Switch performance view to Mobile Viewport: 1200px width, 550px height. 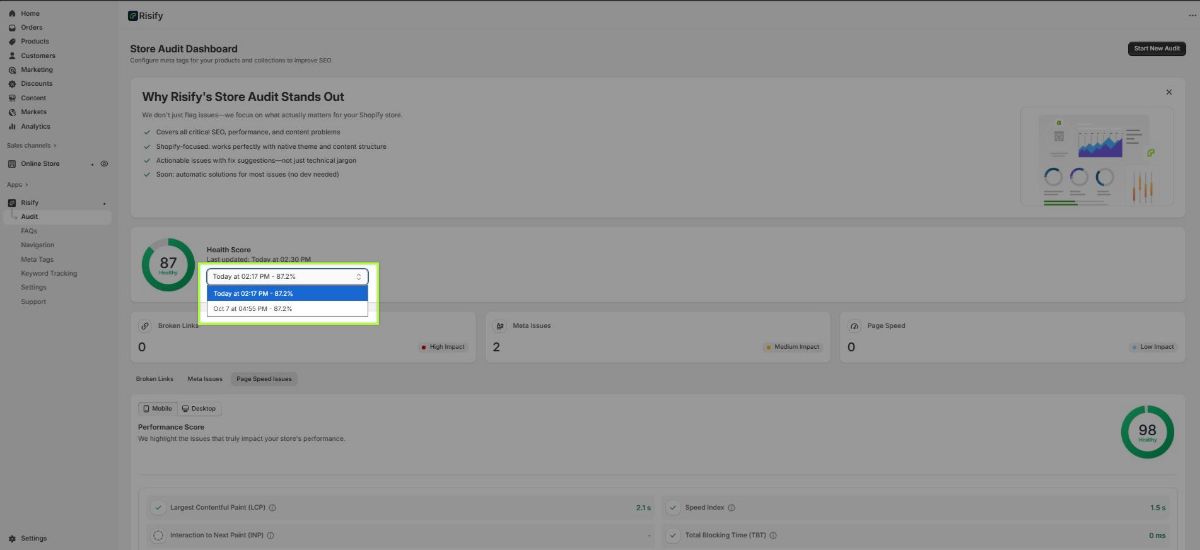pos(157,409)
